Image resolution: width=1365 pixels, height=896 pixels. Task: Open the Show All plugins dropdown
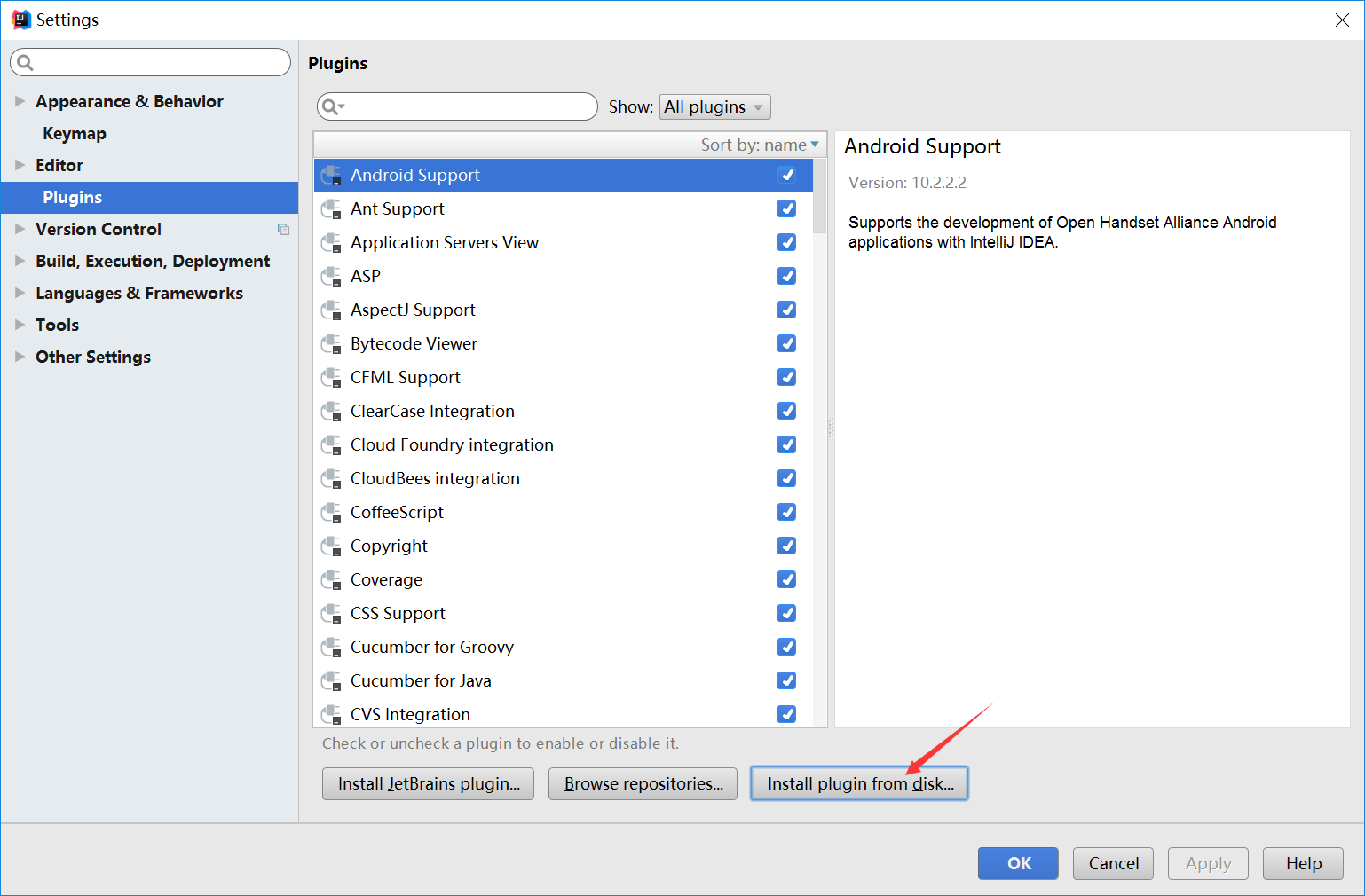(x=714, y=107)
